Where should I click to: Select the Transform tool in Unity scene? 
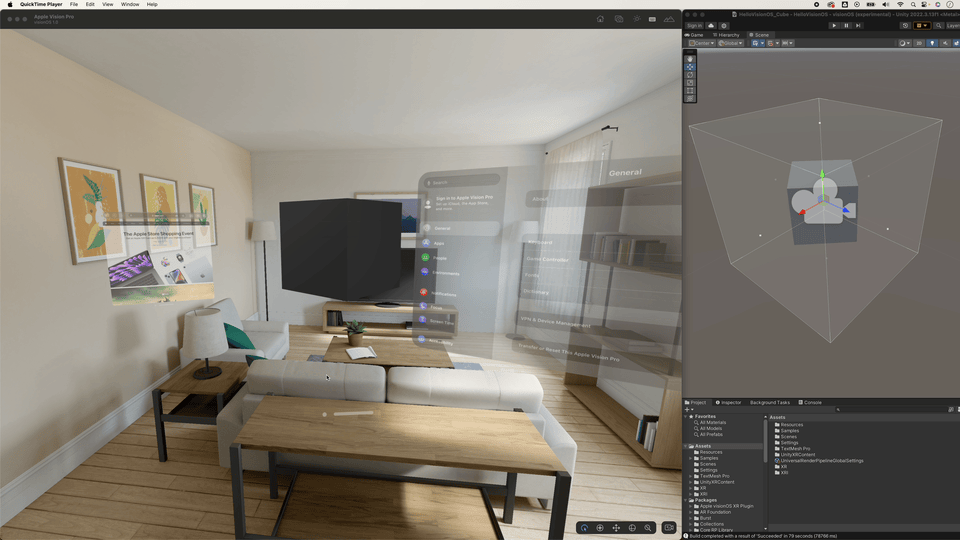tap(690, 98)
